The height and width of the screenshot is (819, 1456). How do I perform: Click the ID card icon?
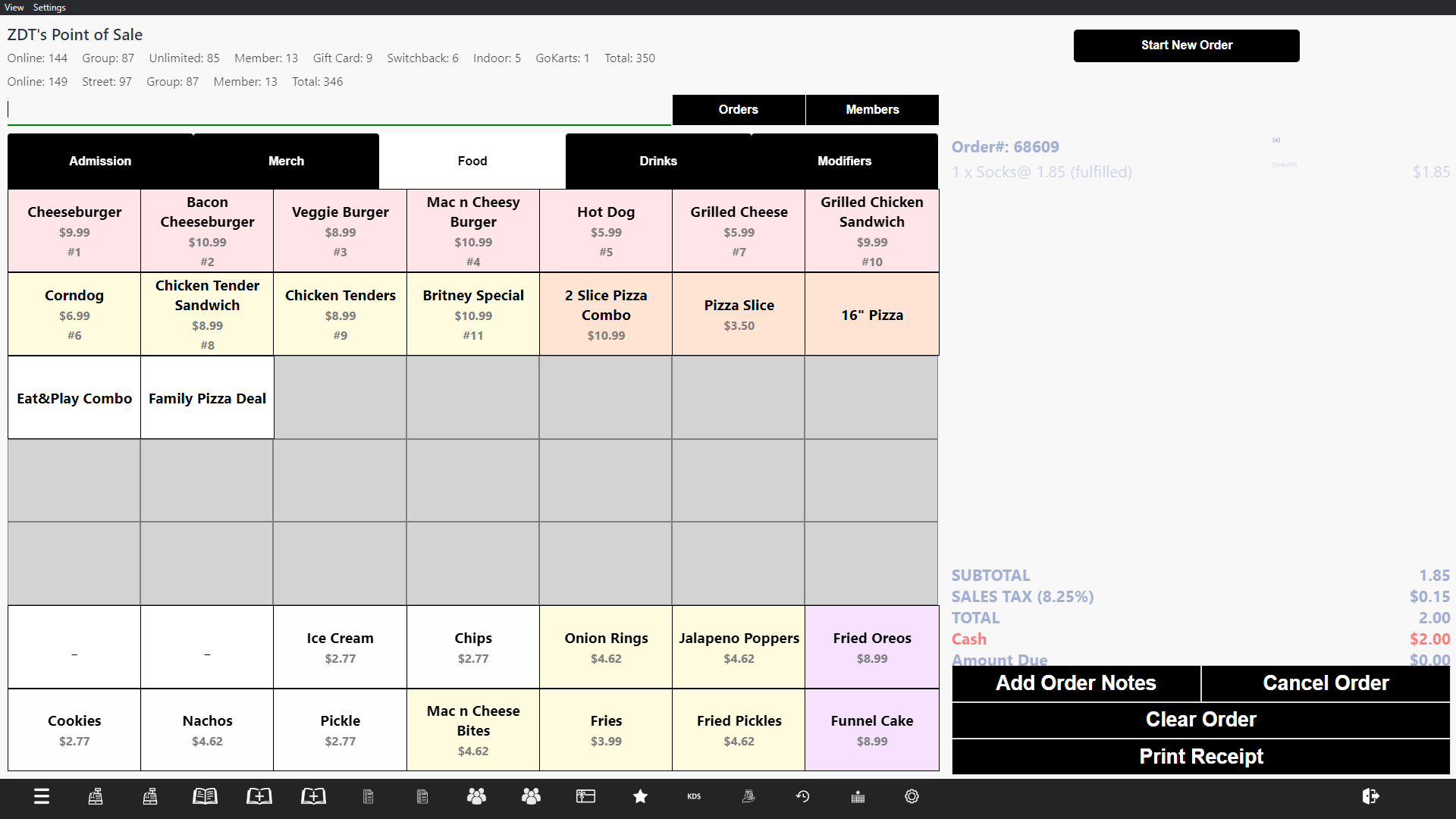click(585, 796)
